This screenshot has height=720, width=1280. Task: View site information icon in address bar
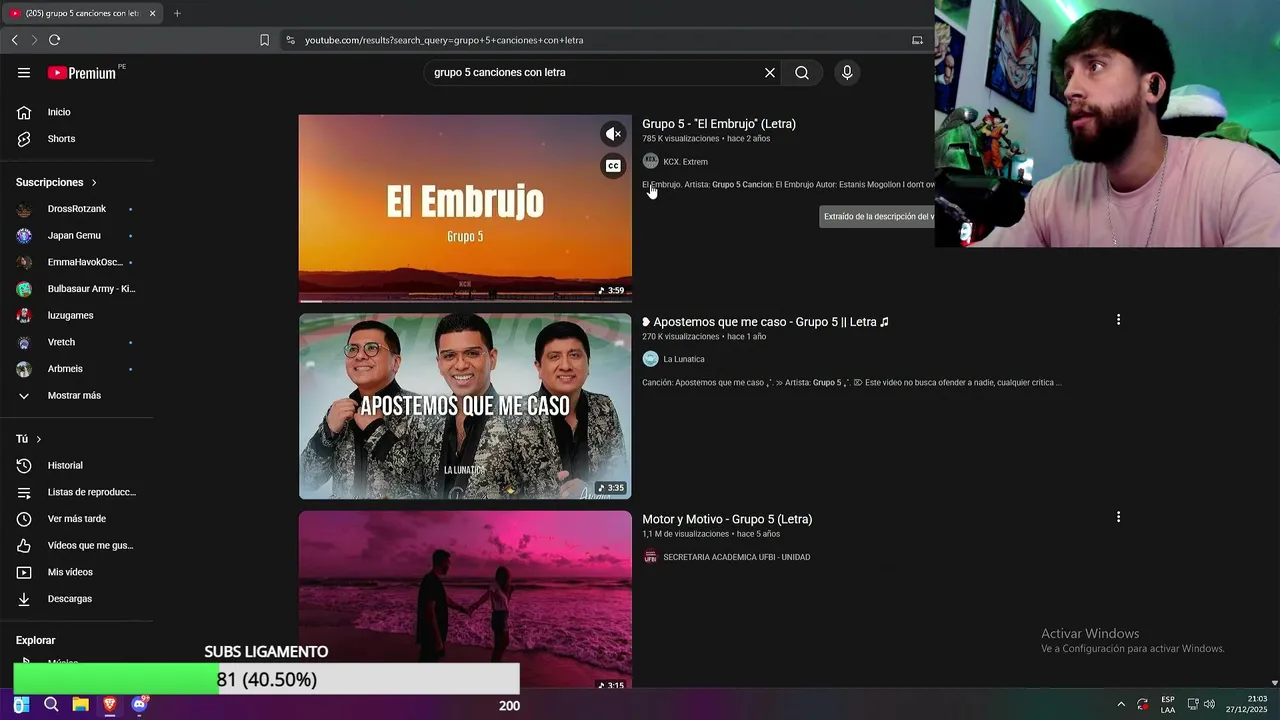coord(290,40)
